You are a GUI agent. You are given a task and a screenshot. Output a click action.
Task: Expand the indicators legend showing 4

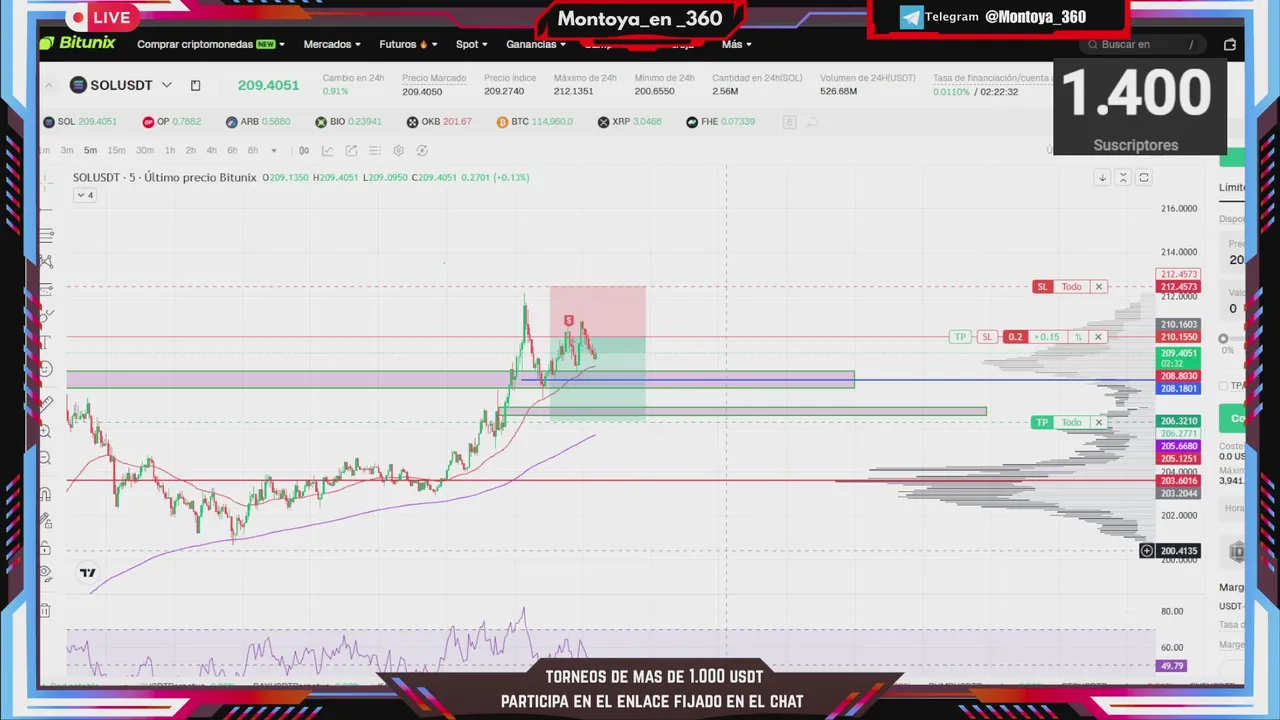[84, 195]
